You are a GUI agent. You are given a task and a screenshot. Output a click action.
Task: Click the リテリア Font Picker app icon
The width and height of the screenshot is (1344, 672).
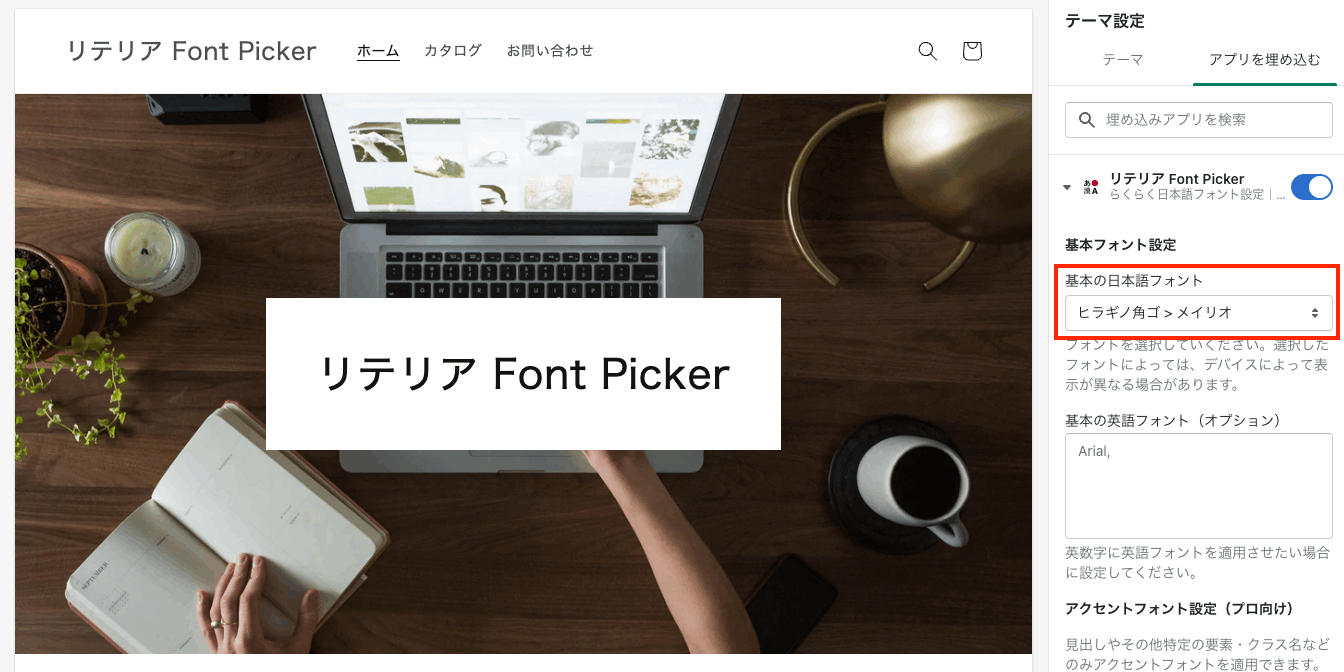(x=1091, y=187)
